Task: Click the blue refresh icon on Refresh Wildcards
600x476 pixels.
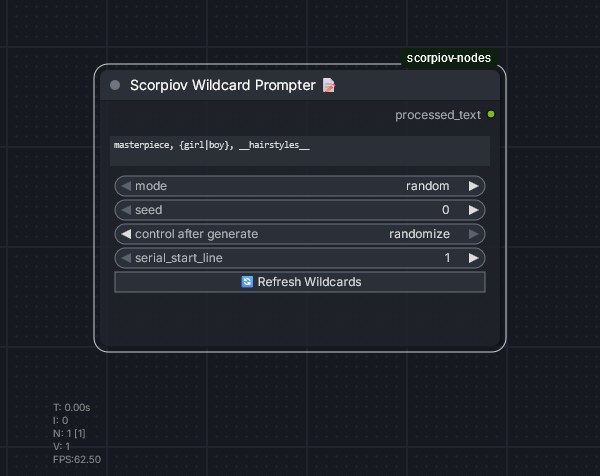Action: (x=247, y=282)
